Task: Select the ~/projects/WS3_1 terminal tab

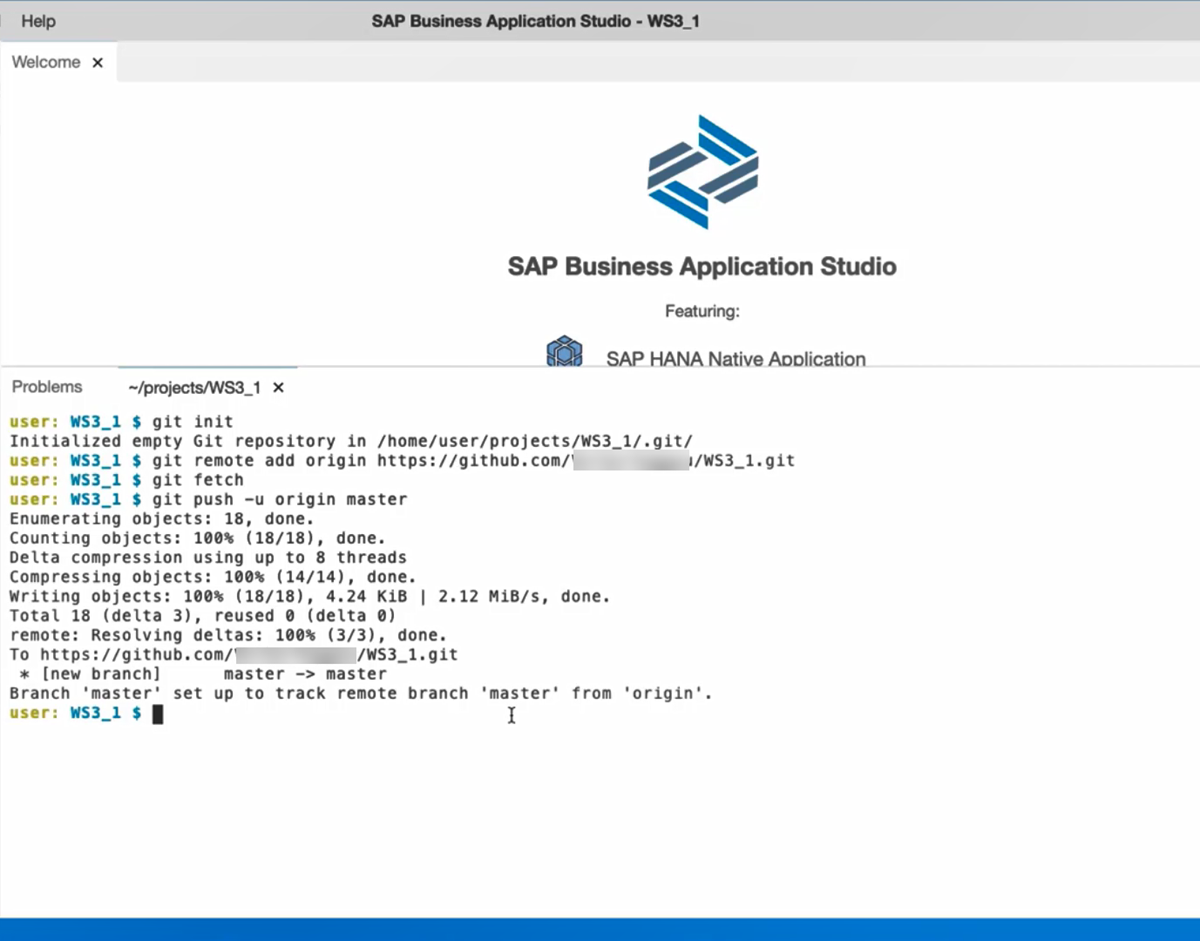Action: click(194, 387)
